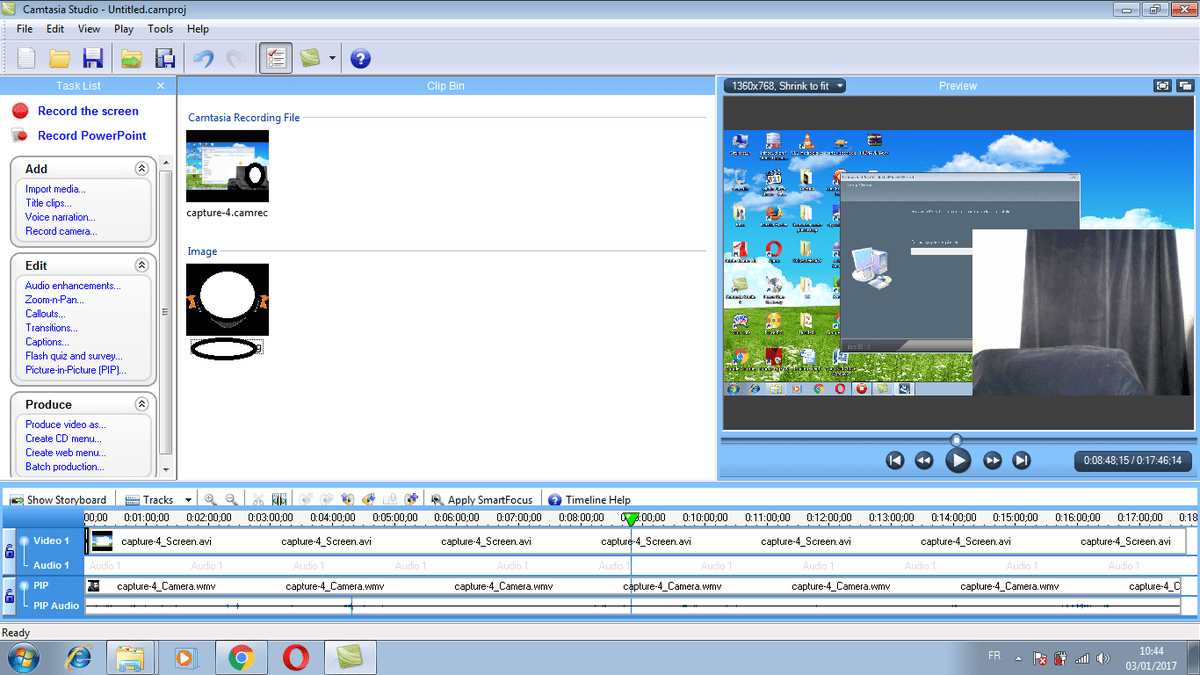Viewport: 1200px width, 675px height.
Task: Toggle the Video 1 track lock
Action: click(10, 551)
